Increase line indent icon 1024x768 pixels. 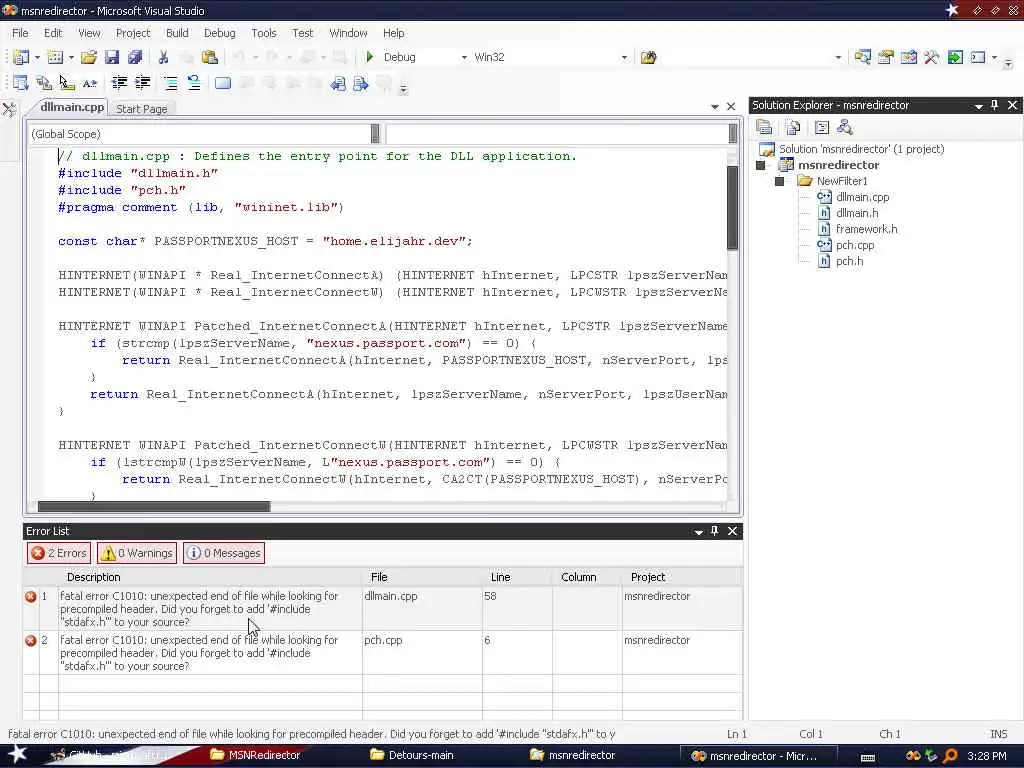[142, 83]
